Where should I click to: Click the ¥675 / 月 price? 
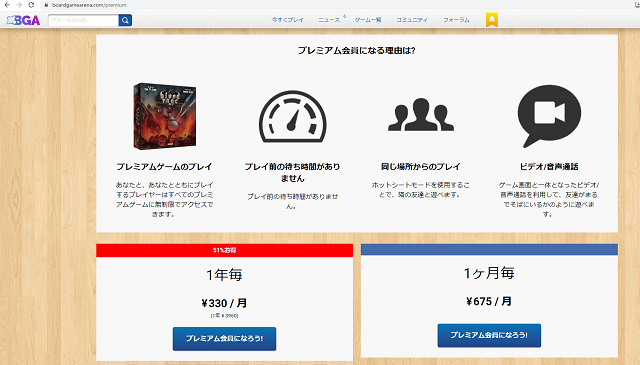click(489, 301)
